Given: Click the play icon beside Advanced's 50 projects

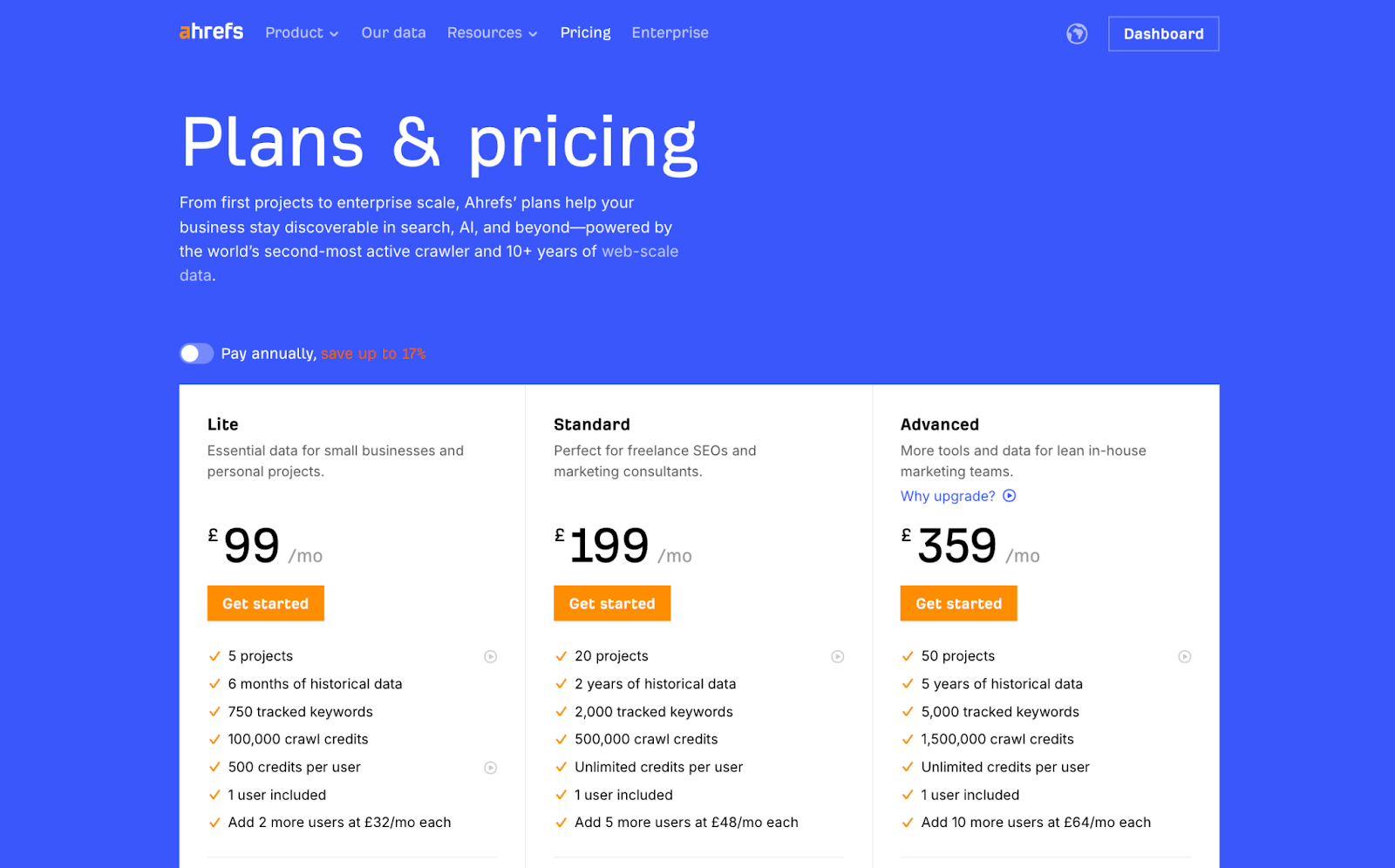Looking at the screenshot, I should click(x=1184, y=656).
